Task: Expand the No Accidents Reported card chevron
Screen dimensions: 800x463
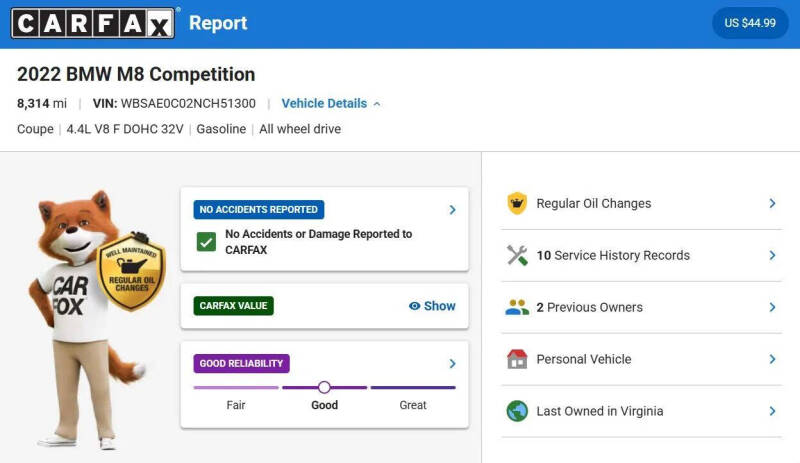Action: click(452, 210)
